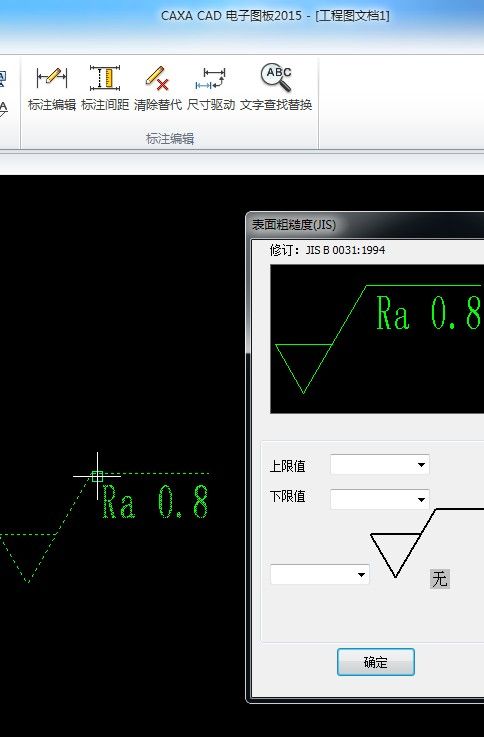Click the 表面粗糙度(JIS) dialog title bar
484x737 pixels.
[x=365, y=225]
